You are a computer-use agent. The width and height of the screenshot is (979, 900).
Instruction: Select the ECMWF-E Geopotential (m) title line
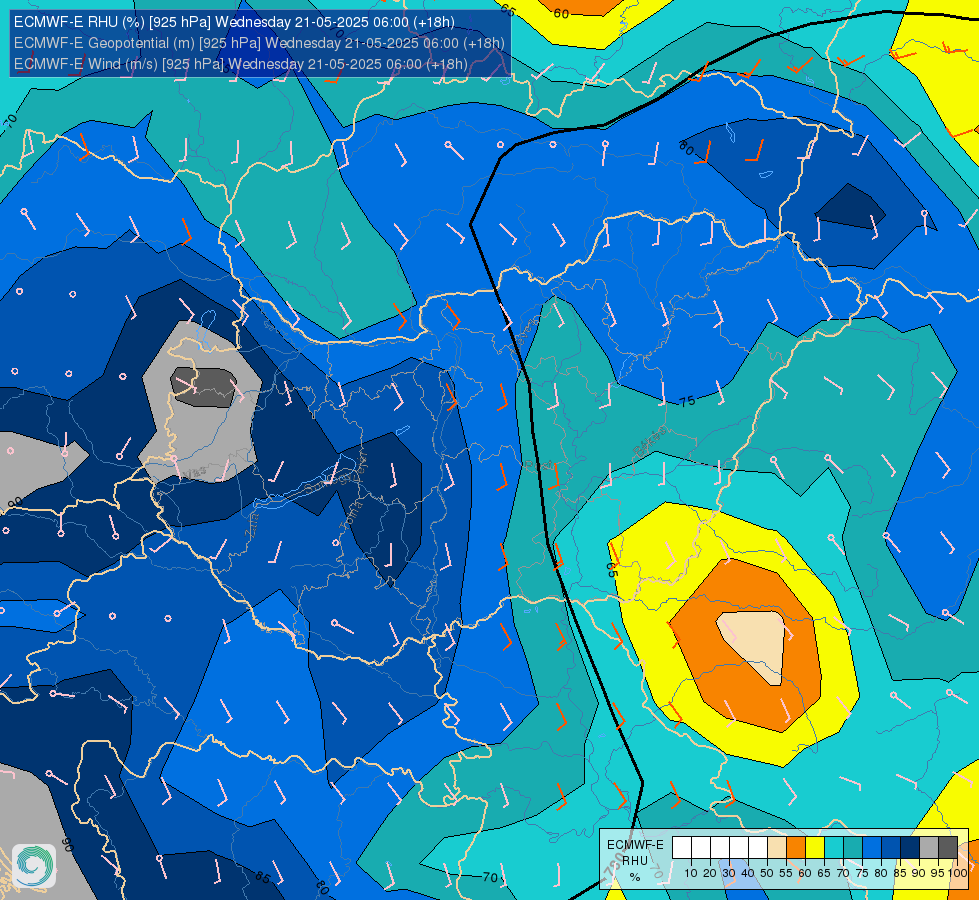point(259,43)
